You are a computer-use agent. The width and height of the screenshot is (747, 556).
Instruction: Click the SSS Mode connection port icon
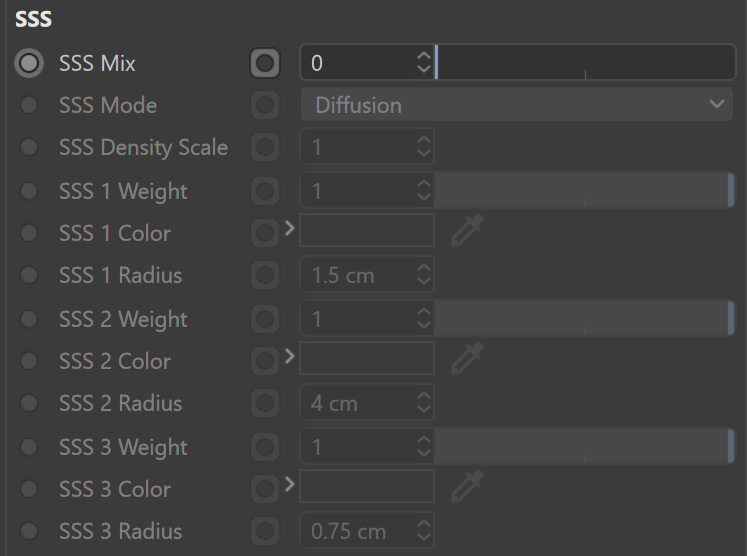[x=265, y=105]
